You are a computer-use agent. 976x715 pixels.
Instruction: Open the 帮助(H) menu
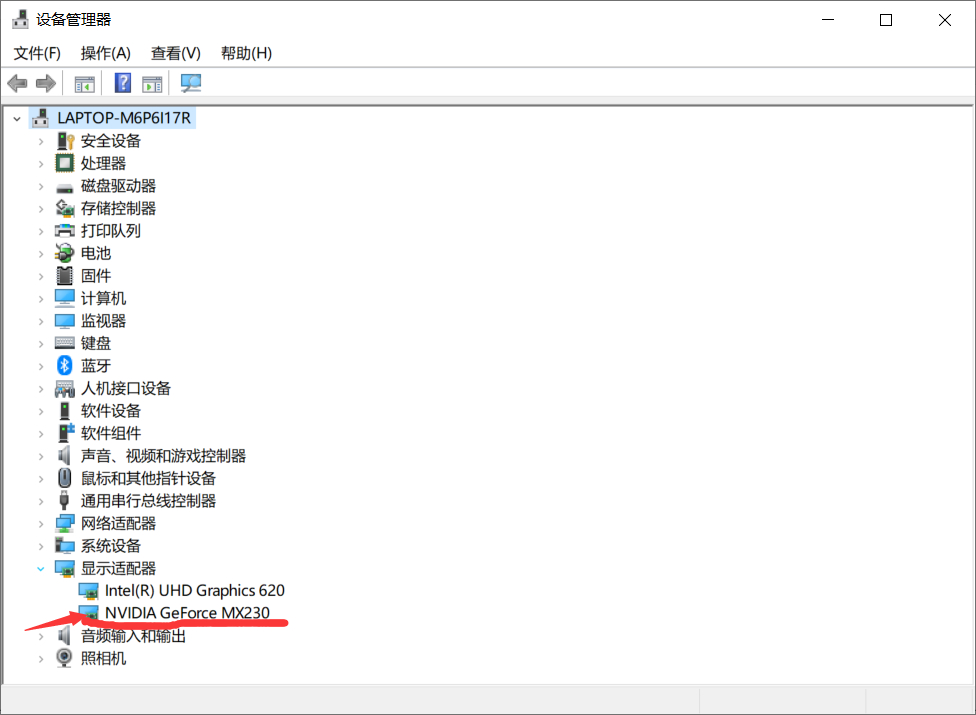pyautogui.click(x=246, y=53)
